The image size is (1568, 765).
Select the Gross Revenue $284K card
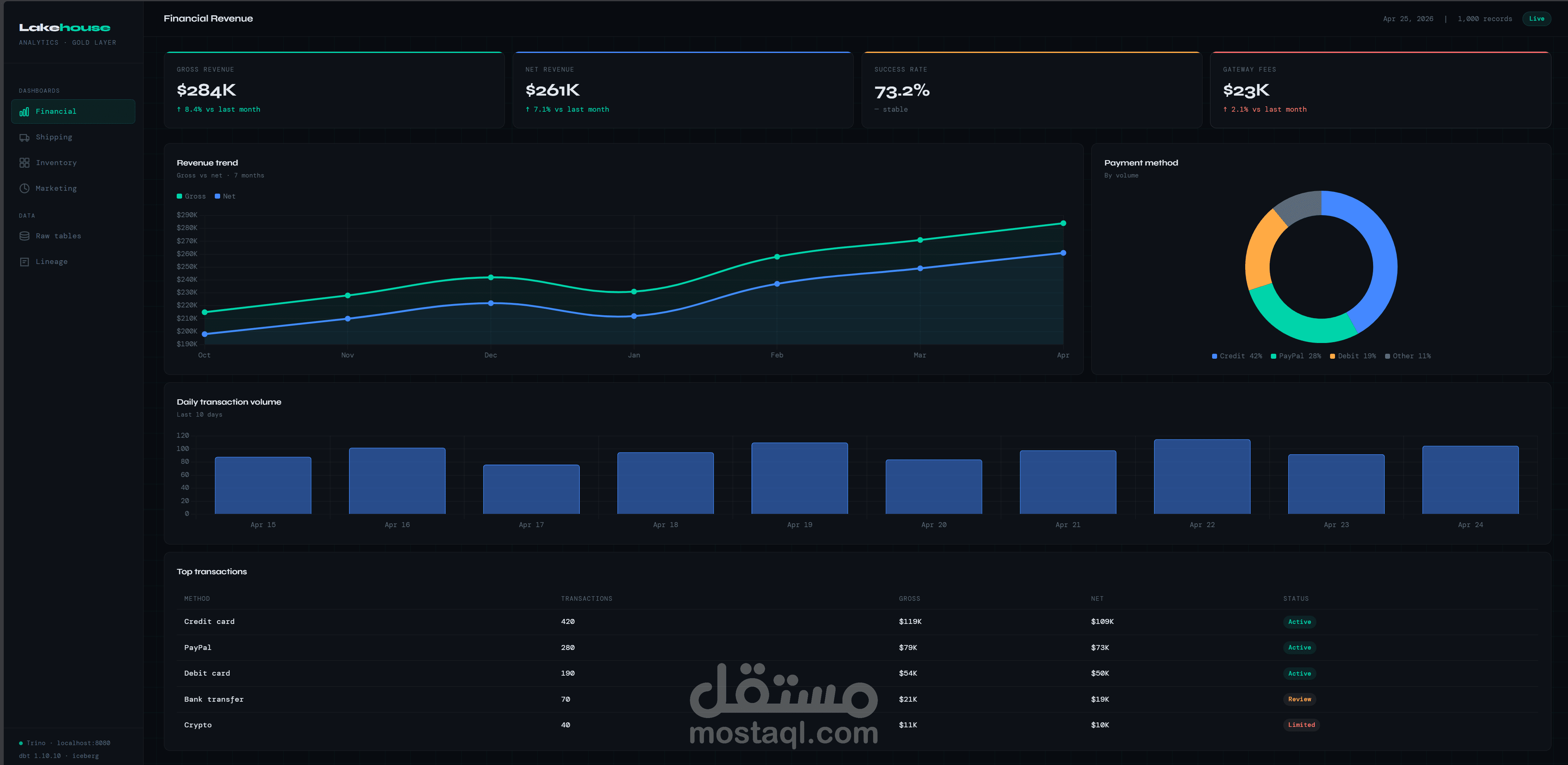(334, 90)
